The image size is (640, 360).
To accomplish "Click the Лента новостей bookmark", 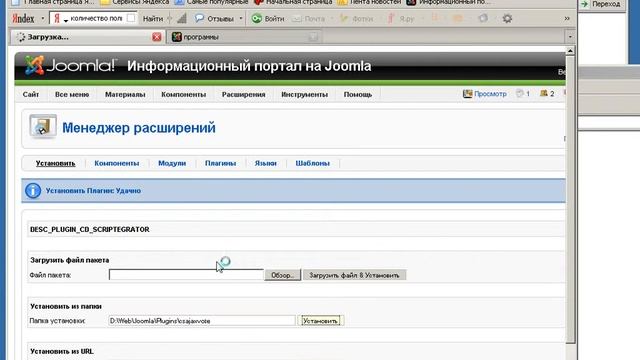I will pos(370,2).
